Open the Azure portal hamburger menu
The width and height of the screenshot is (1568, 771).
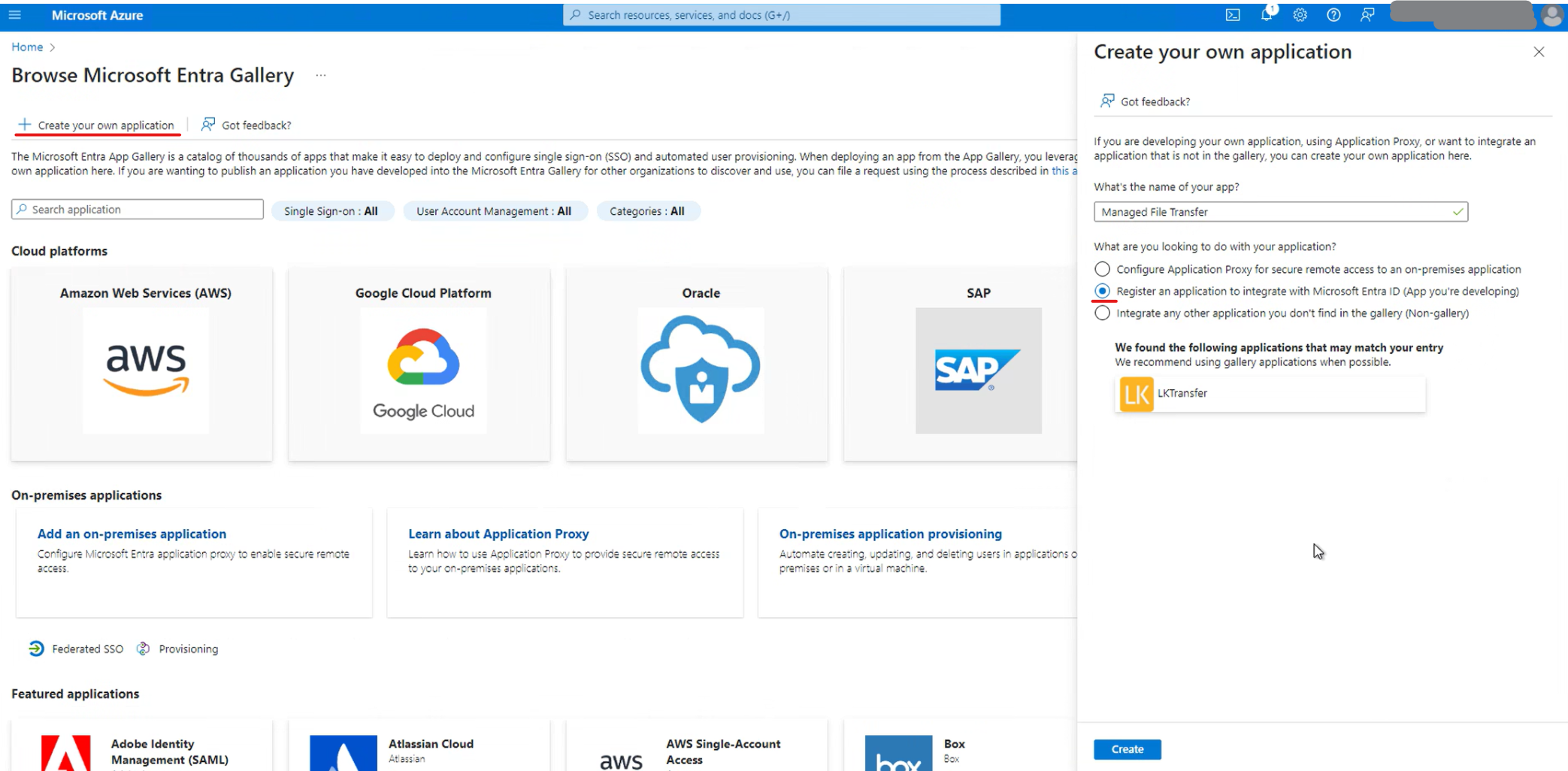(14, 15)
